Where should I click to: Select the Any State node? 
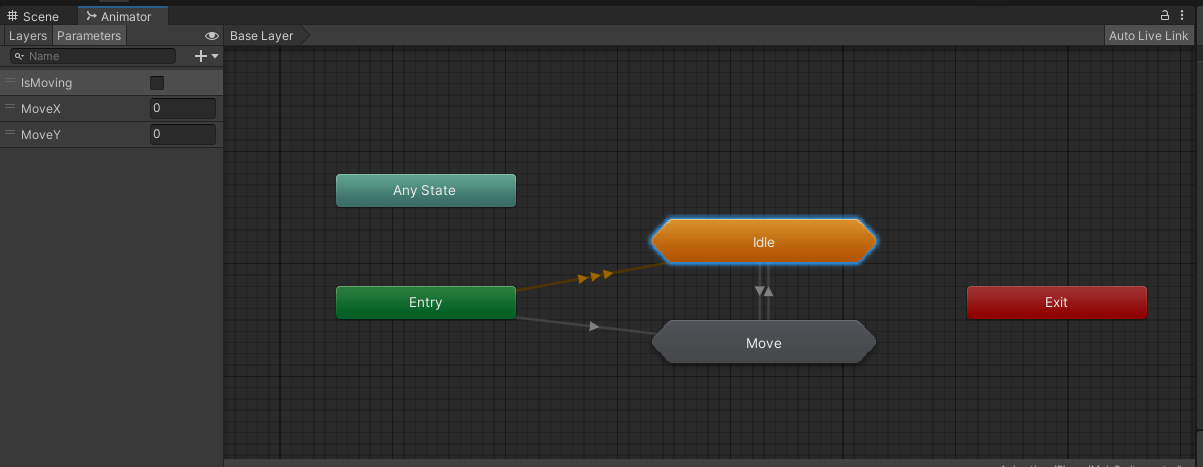pyautogui.click(x=425, y=190)
